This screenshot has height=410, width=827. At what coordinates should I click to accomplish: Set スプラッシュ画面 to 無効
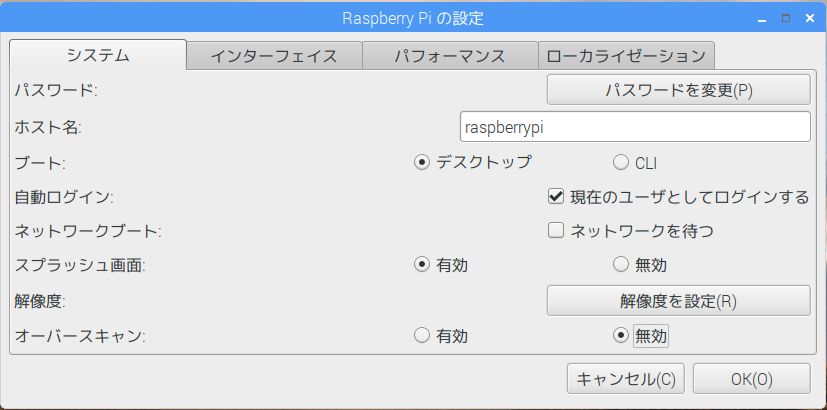[x=640, y=265]
